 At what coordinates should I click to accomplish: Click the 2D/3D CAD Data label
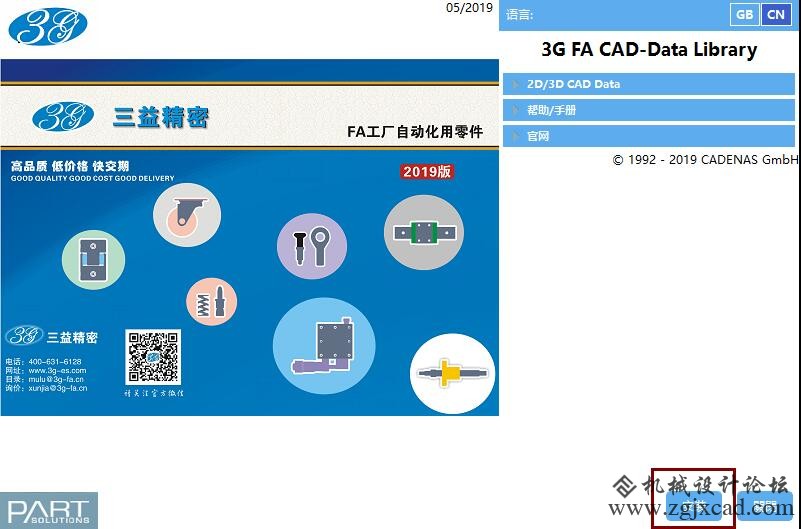pos(573,84)
